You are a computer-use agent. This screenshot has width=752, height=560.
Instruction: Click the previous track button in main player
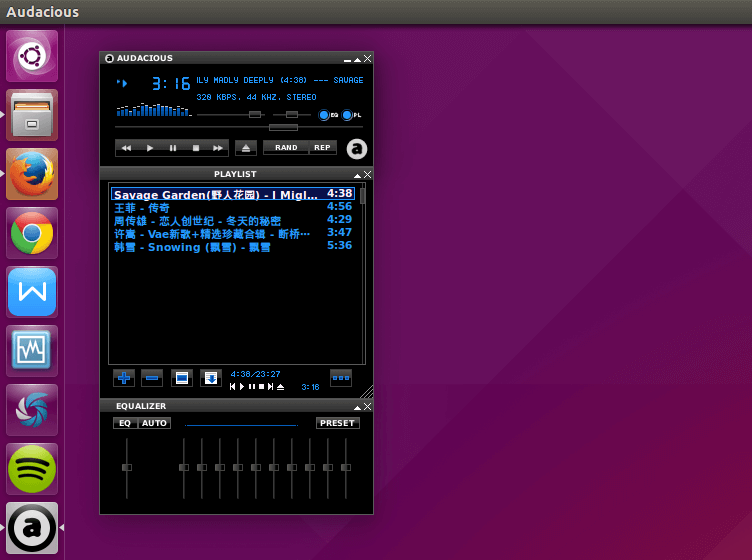click(x=127, y=148)
